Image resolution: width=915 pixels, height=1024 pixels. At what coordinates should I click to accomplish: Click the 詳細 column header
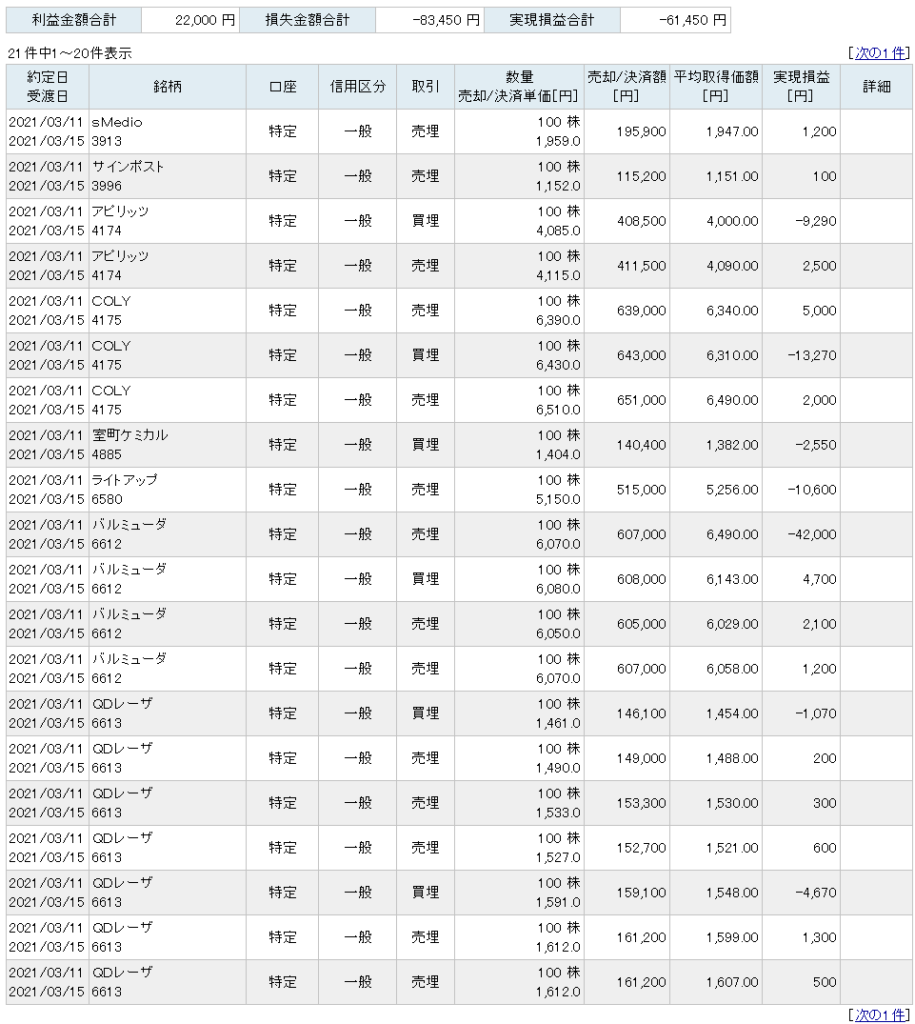(876, 87)
